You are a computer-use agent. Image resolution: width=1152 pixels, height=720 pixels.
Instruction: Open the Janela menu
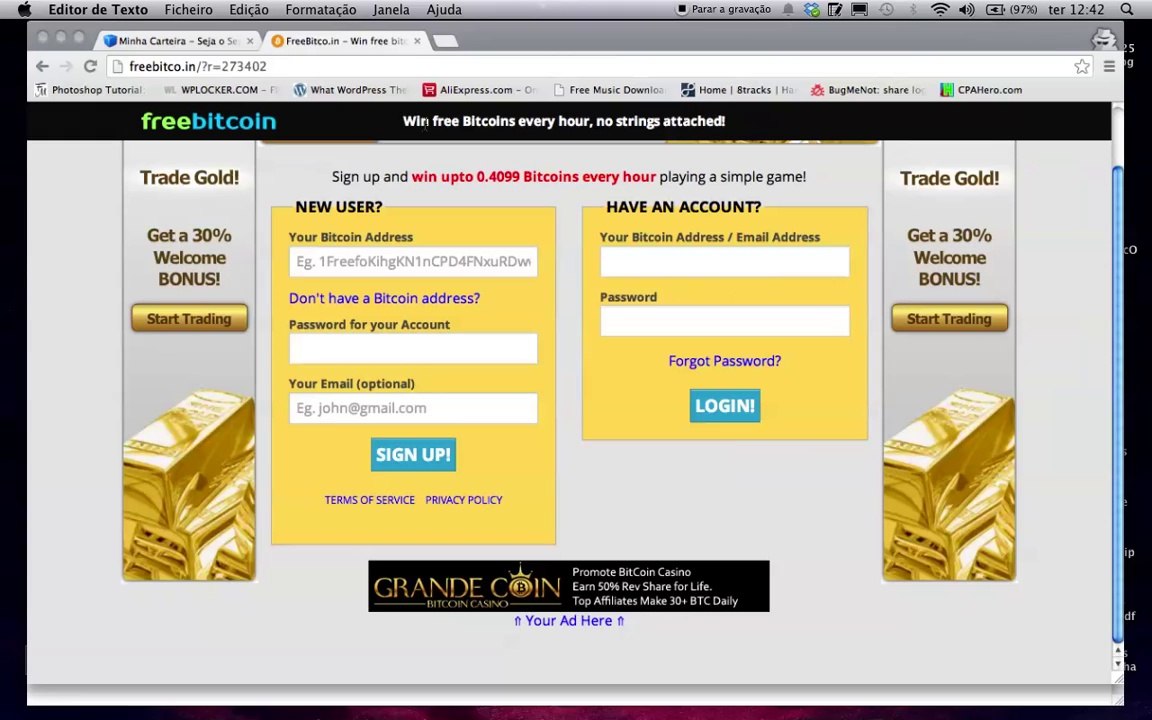(x=391, y=10)
